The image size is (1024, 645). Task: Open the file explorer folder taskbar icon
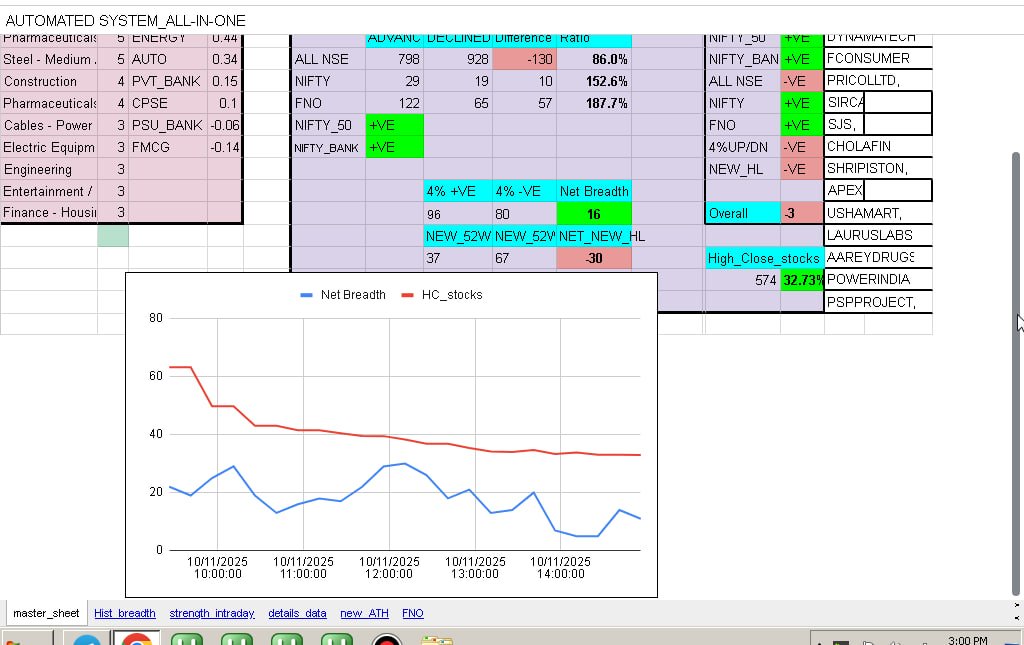pos(437,640)
